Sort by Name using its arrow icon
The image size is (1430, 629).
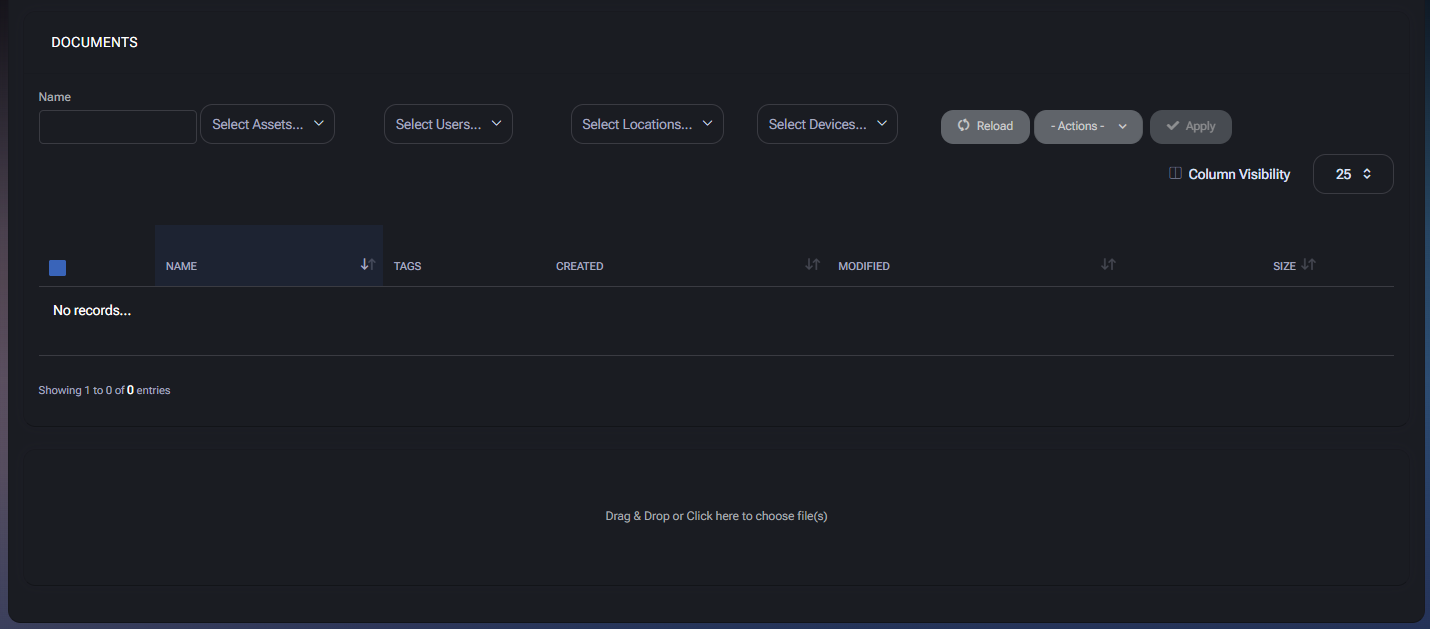click(368, 265)
